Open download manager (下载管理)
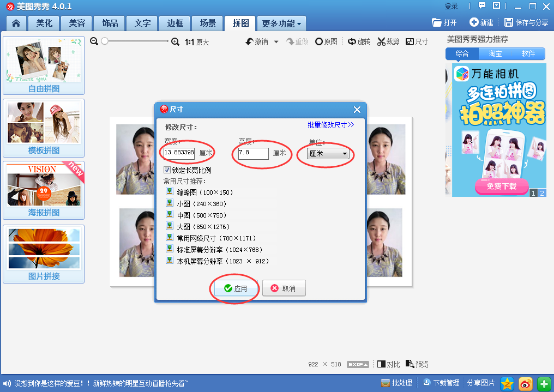Image resolution: width=554 pixels, height=392 pixels. [441, 383]
